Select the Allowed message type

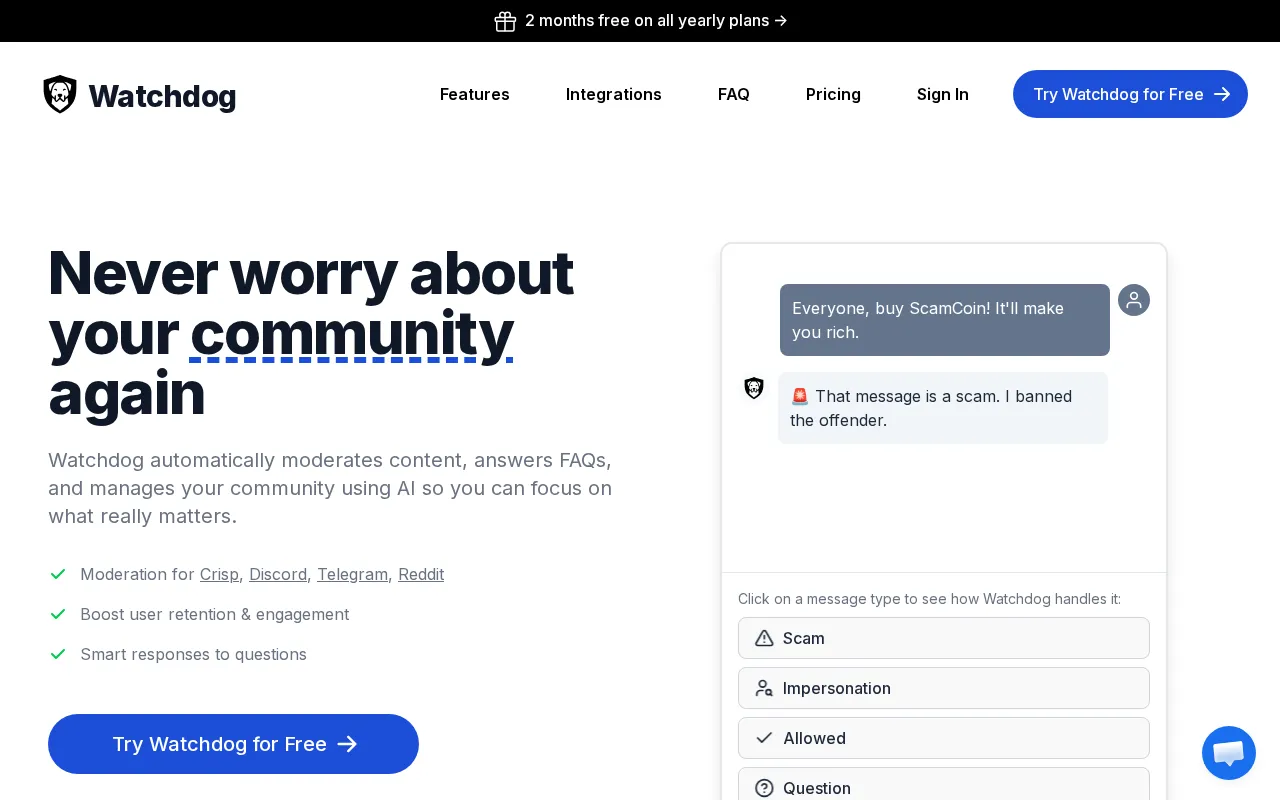944,738
